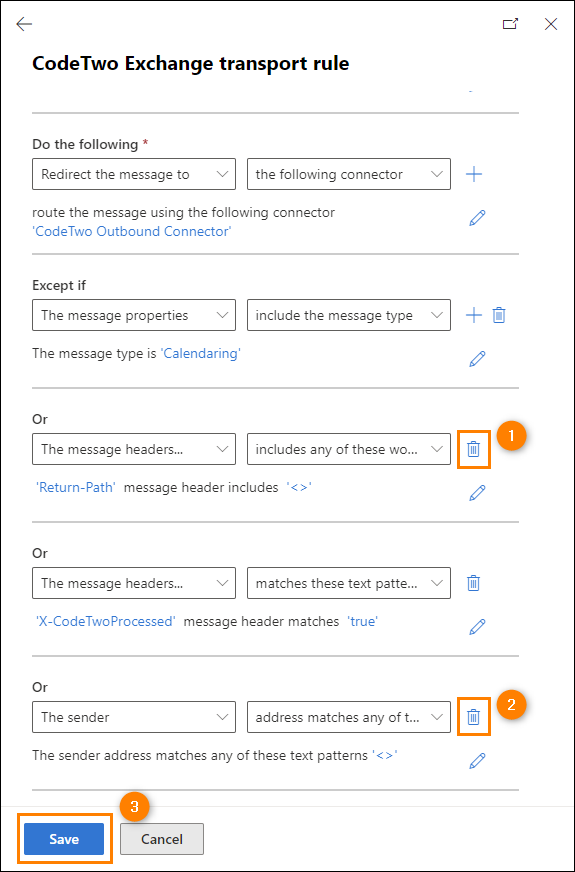Image resolution: width=575 pixels, height=872 pixels.
Task: Delete the Return-Path header exception
Action: tap(473, 449)
